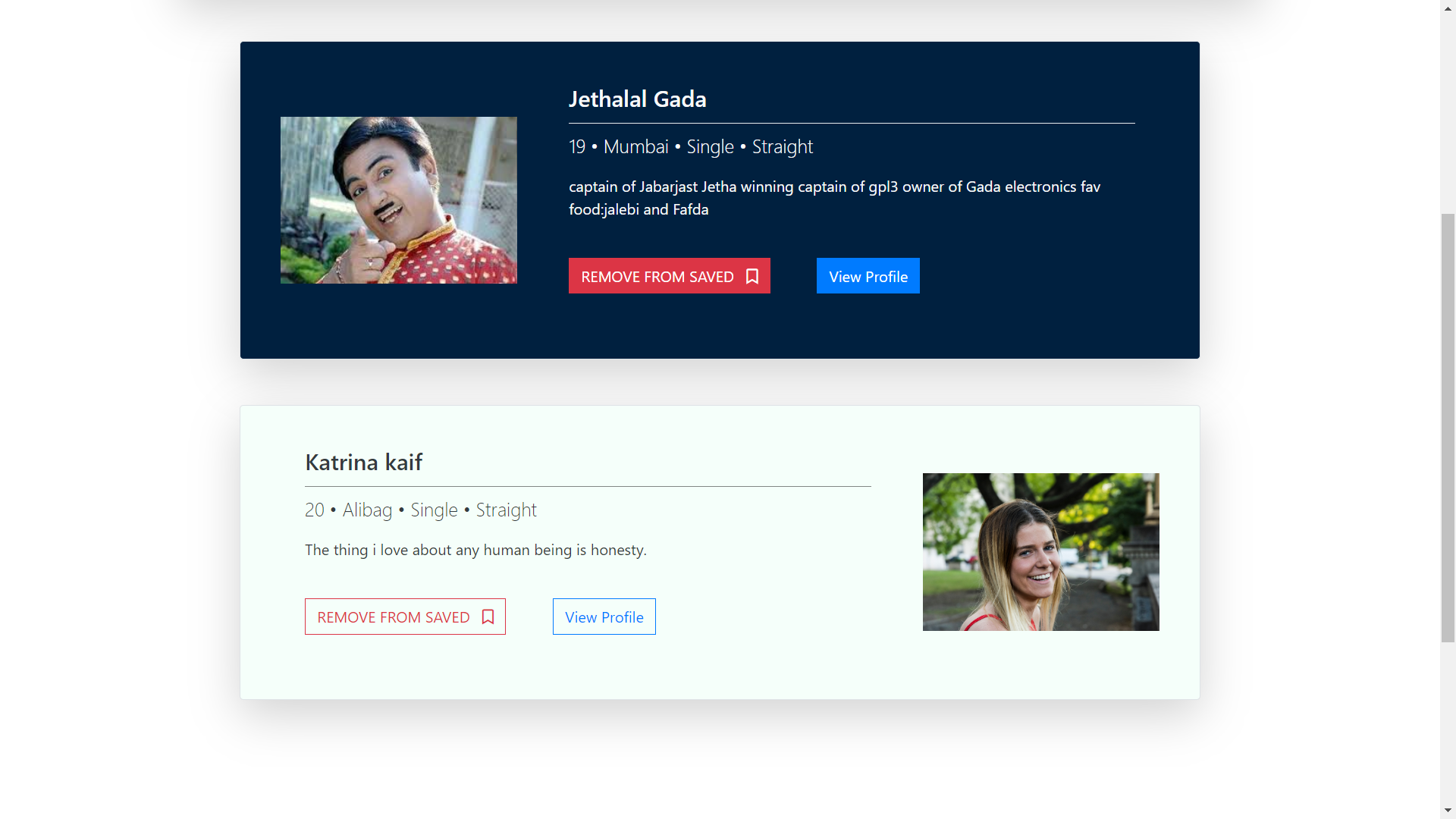Open Jethalal Gada's profile photo
This screenshot has width=1456, height=819.
point(399,200)
